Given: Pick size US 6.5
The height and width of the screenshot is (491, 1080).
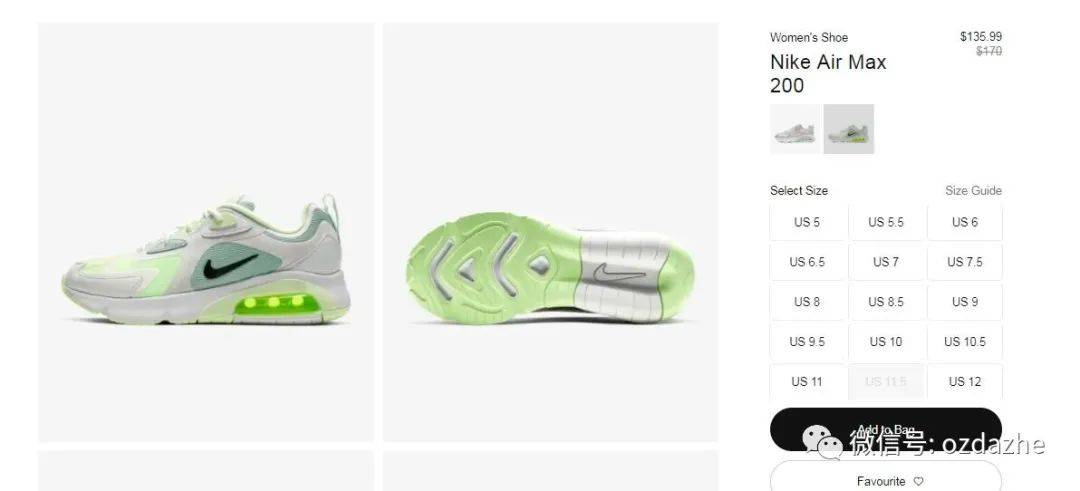Looking at the screenshot, I should tap(807, 262).
